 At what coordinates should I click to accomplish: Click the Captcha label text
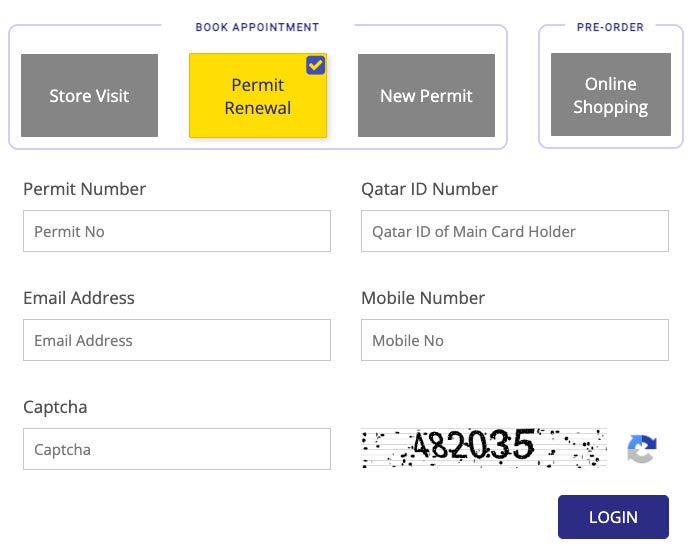coord(55,407)
